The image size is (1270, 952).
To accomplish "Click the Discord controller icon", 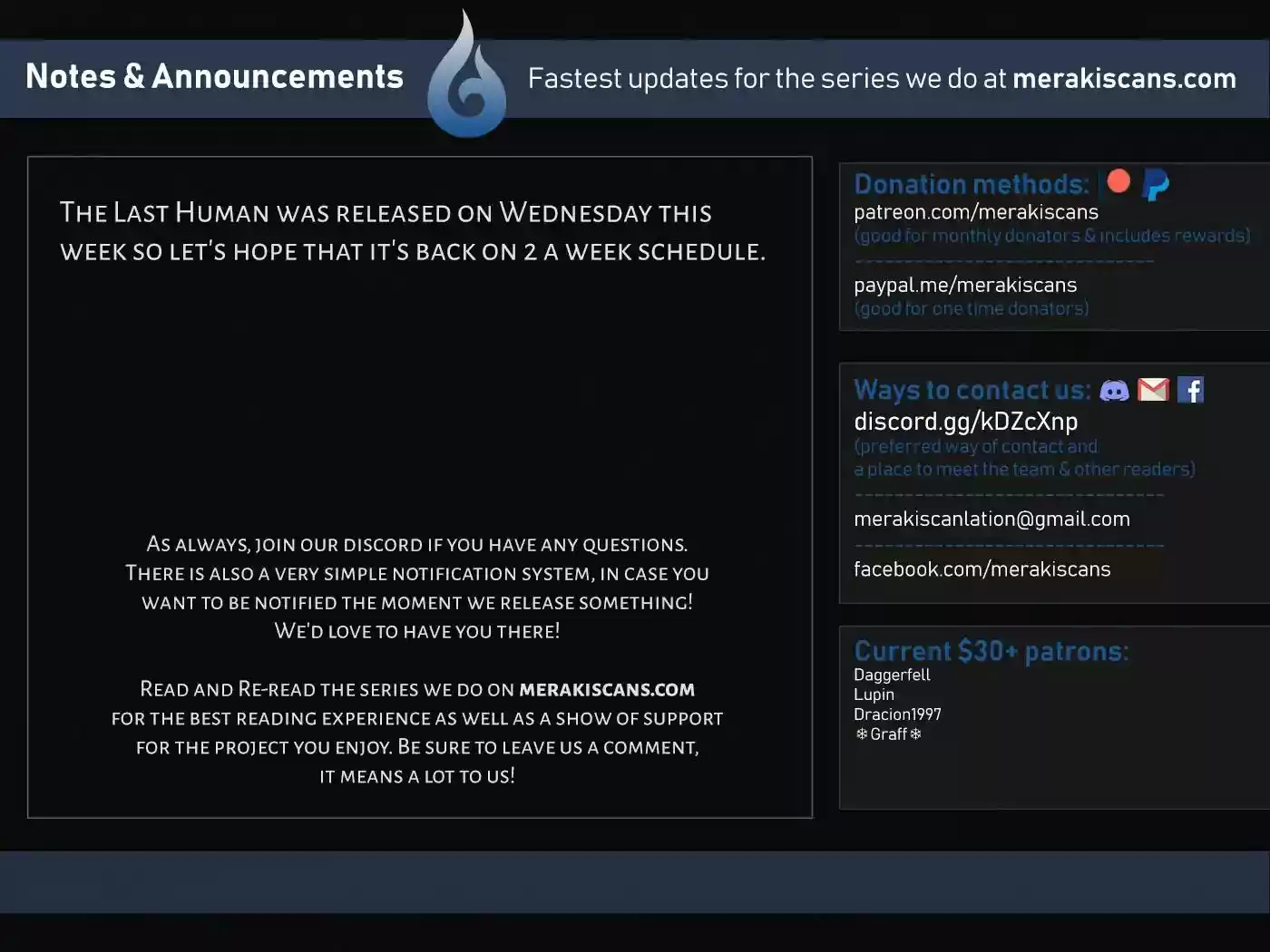I will pyautogui.click(x=1114, y=391).
